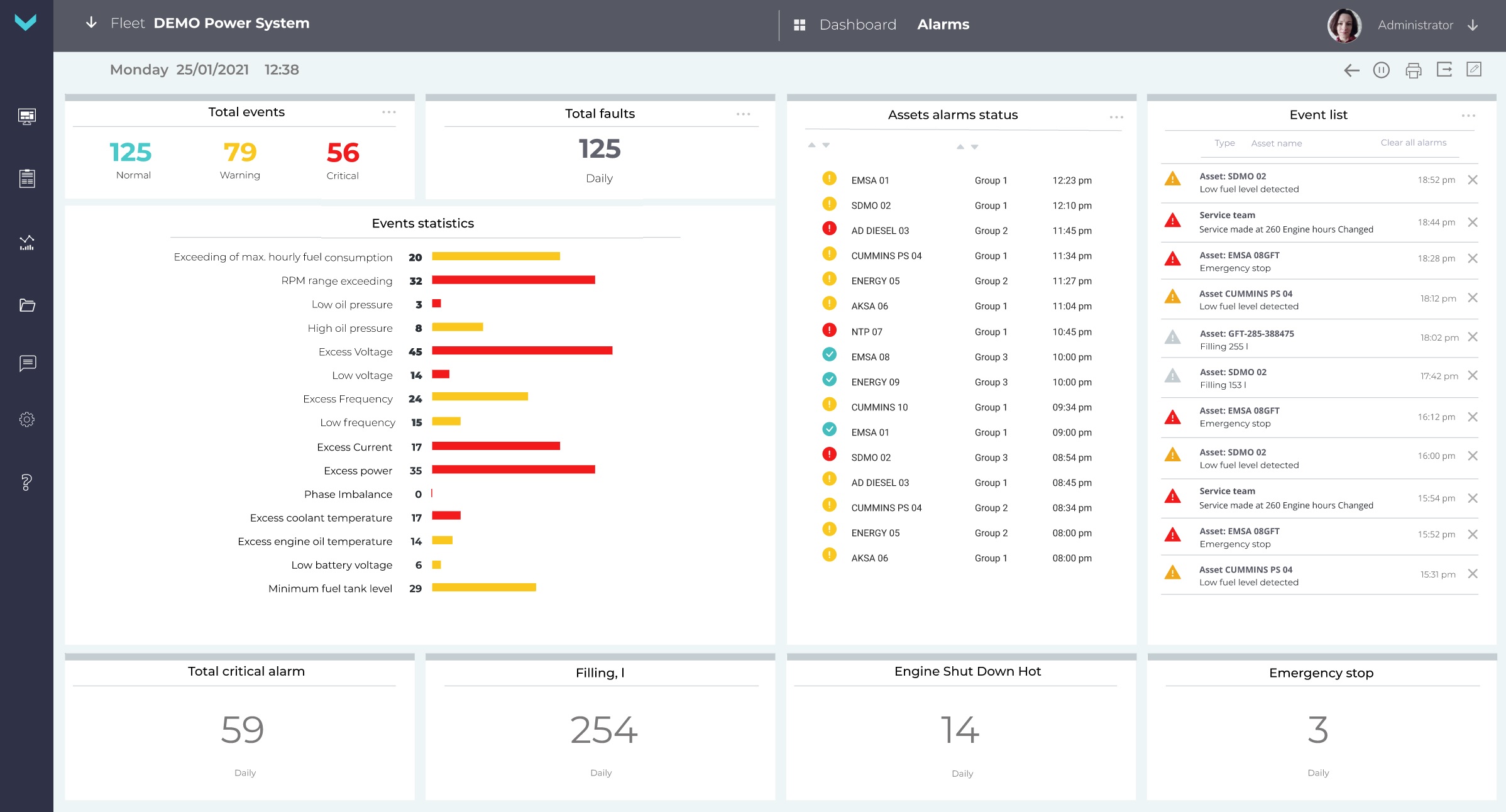Screen dimensions: 1506x812
Task: Print the dashboard using the printer icon
Action: point(1415,70)
